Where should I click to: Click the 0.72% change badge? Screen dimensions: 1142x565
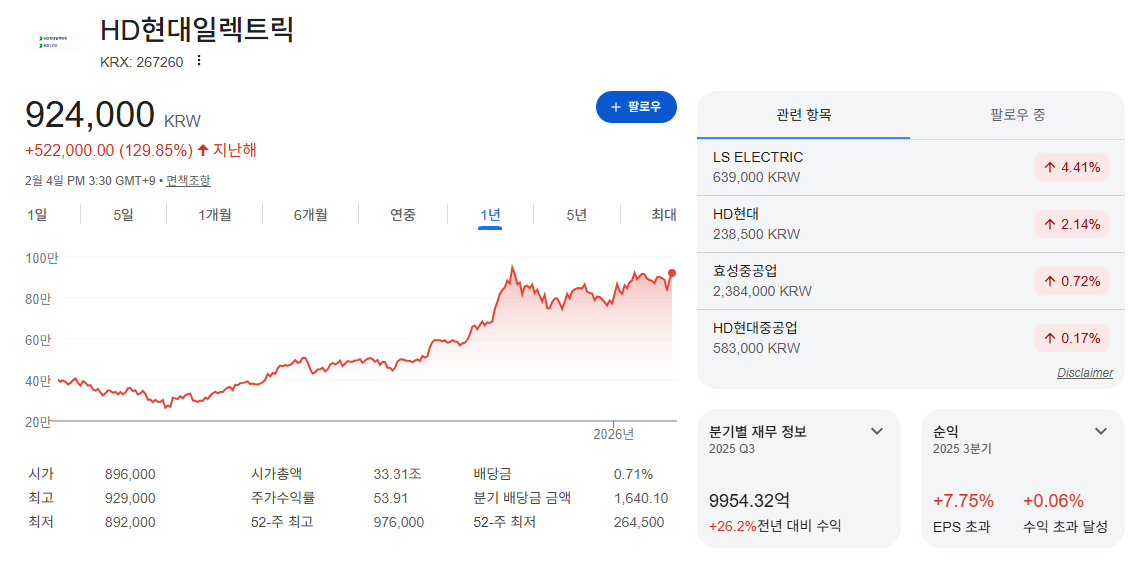click(x=1071, y=281)
